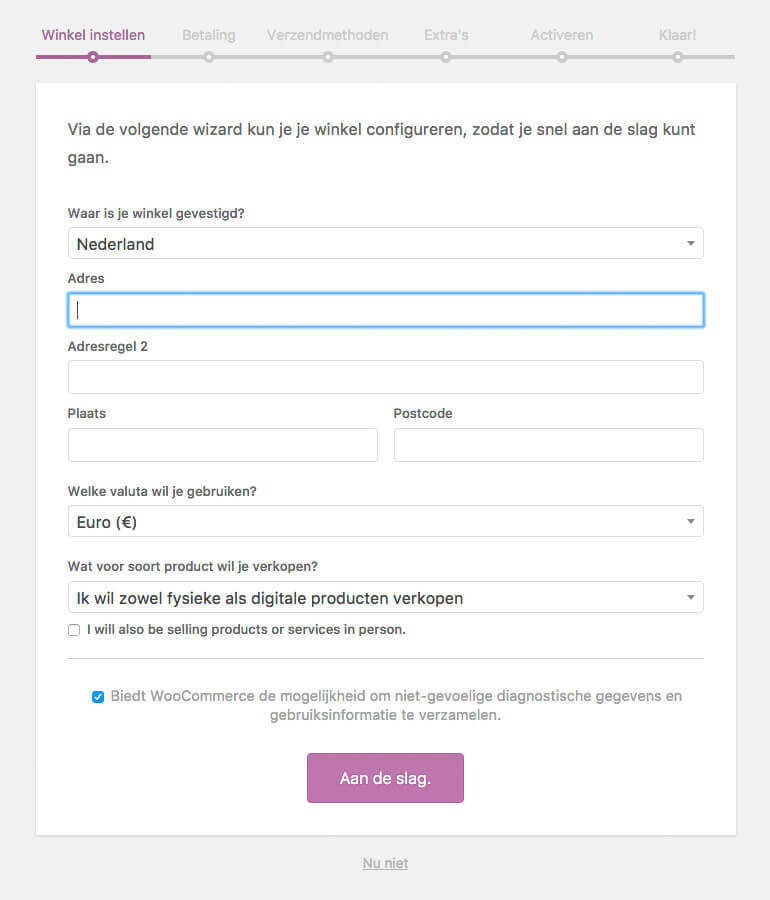Screen dimensions: 770x900
Task: Click the Nu niet link
Action: coord(385,862)
